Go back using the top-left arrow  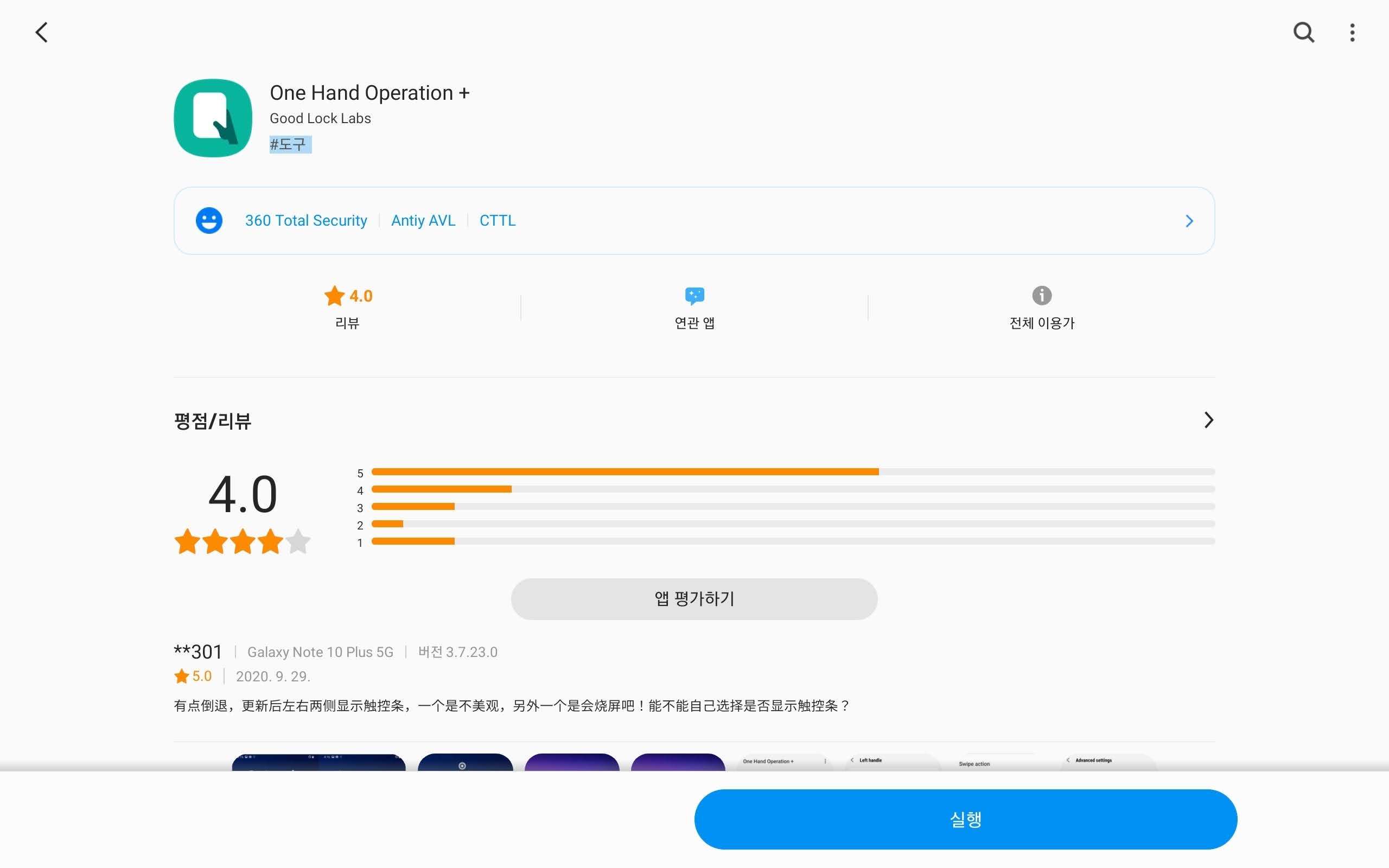[x=42, y=33]
